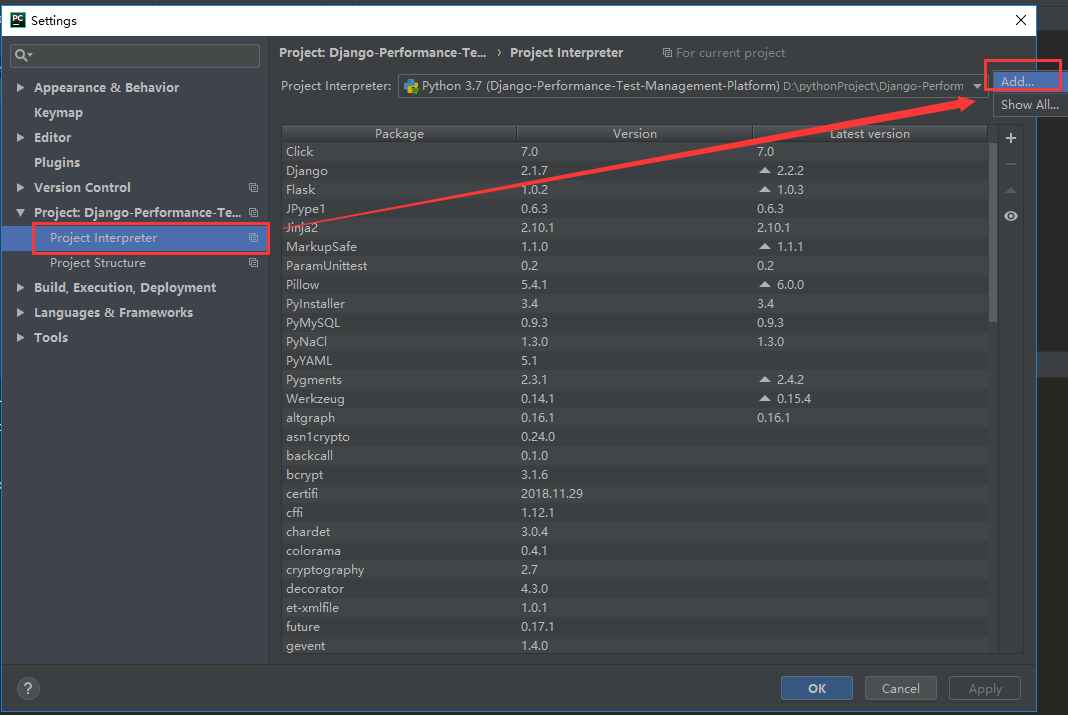The height and width of the screenshot is (715, 1068).
Task: Click the copy icon beside Project Interpreter item
Action: pyautogui.click(x=253, y=238)
